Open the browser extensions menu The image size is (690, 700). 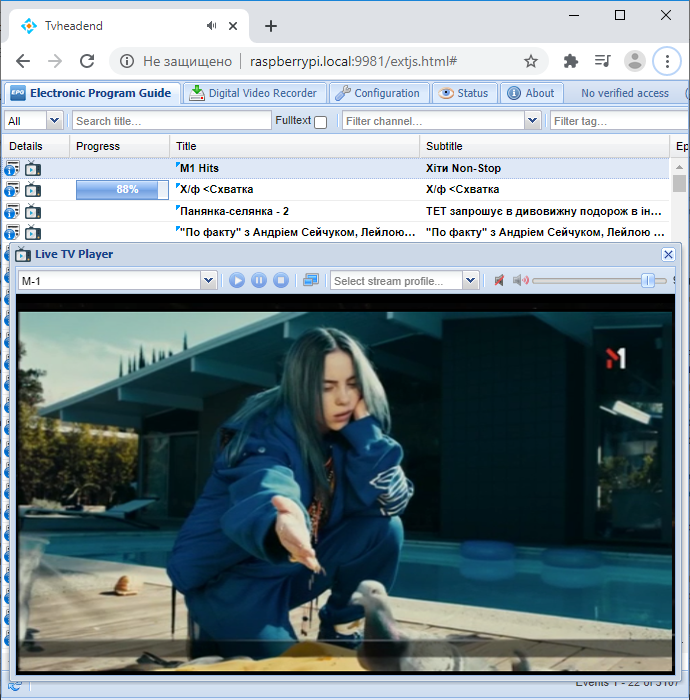[x=570, y=61]
